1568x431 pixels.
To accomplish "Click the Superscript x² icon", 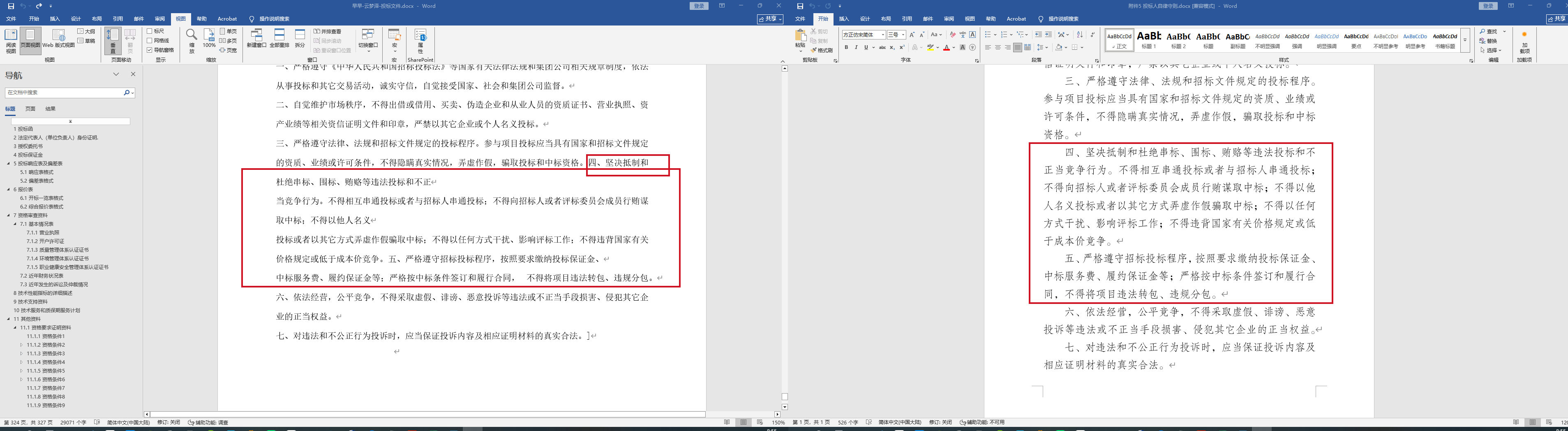I will [901, 47].
